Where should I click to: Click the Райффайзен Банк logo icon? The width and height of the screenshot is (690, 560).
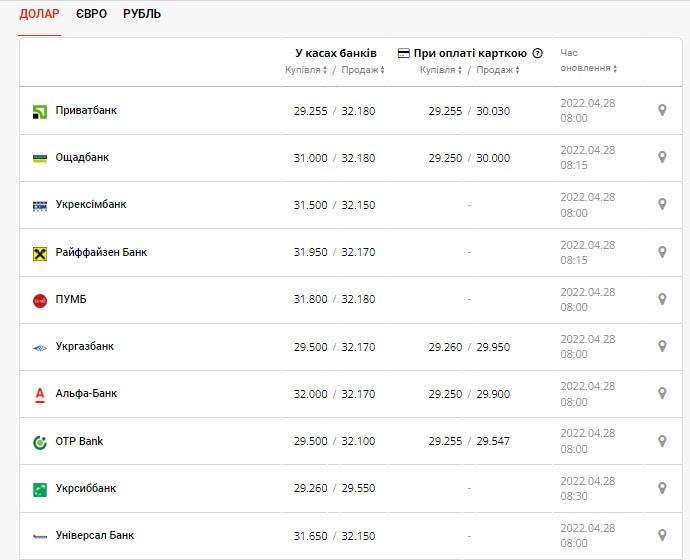[40, 253]
